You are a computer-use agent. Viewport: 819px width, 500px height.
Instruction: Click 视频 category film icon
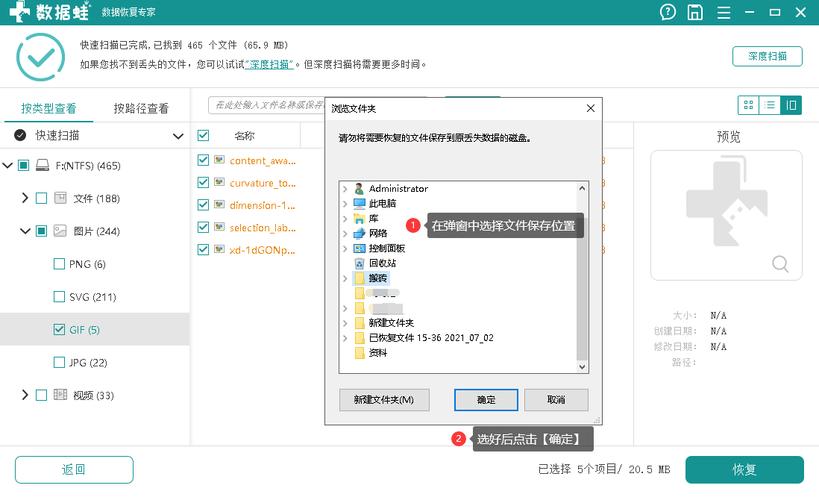60,394
